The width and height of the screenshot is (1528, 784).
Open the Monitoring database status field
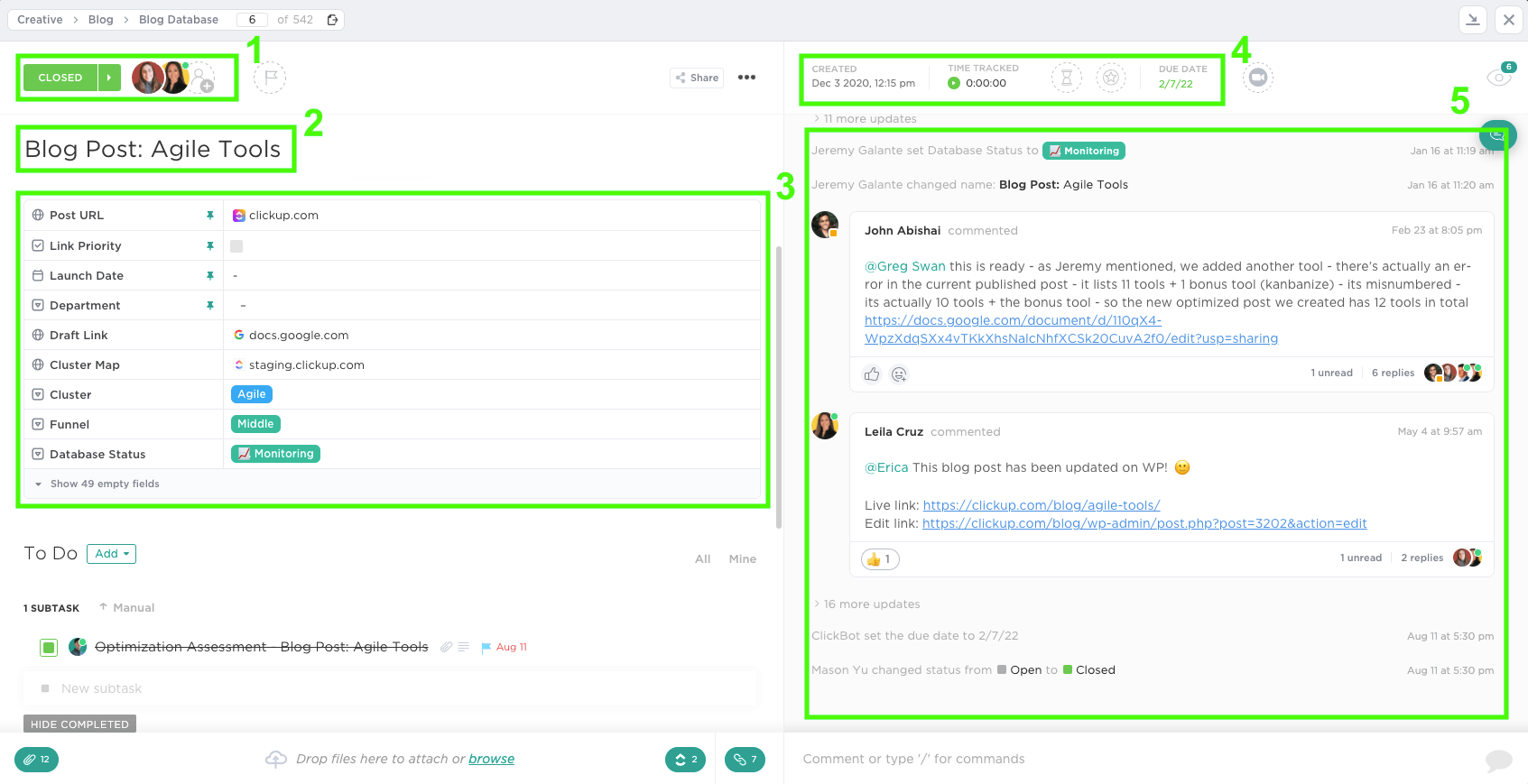pyautogui.click(x=275, y=454)
